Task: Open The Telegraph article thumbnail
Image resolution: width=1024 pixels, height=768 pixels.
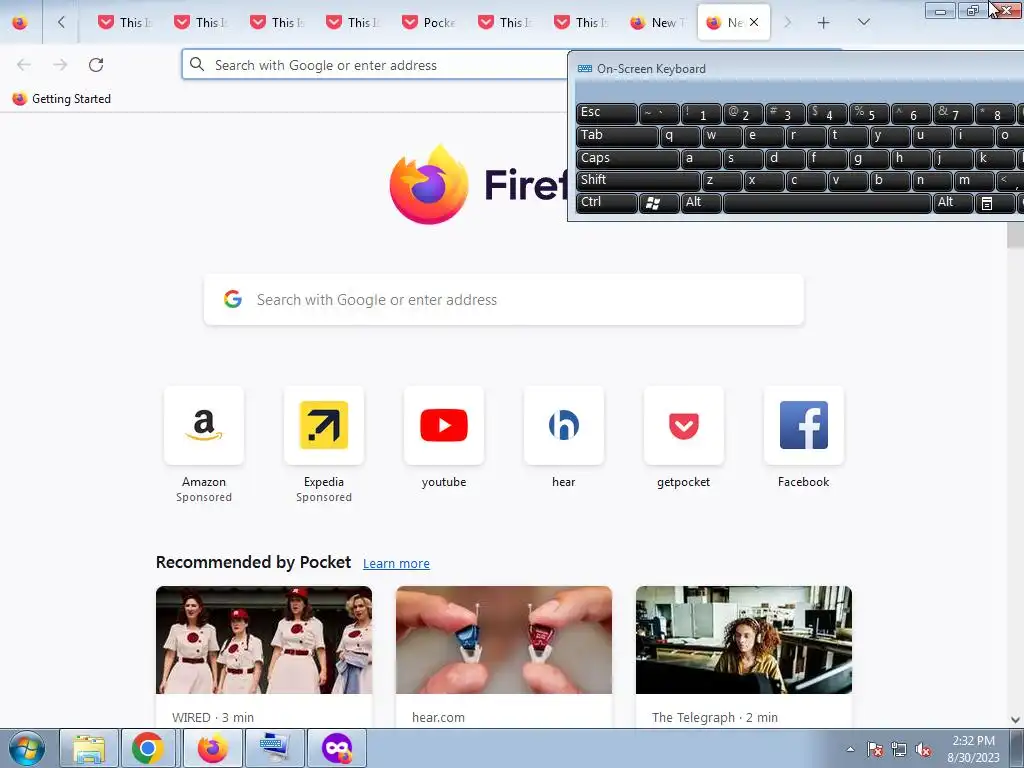Action: point(744,640)
